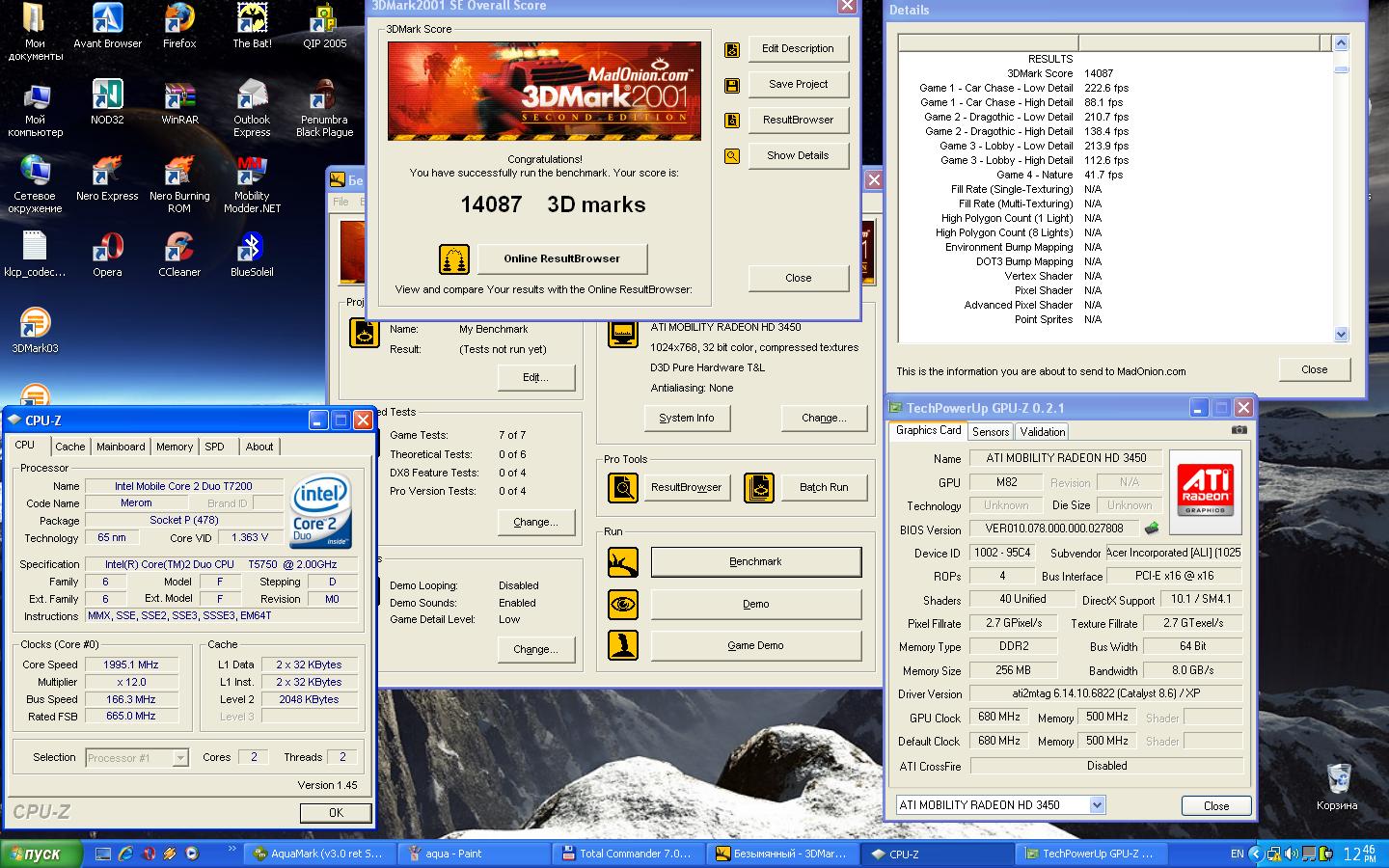
Task: Click the Details list scroll down arrow
Action: (1341, 335)
